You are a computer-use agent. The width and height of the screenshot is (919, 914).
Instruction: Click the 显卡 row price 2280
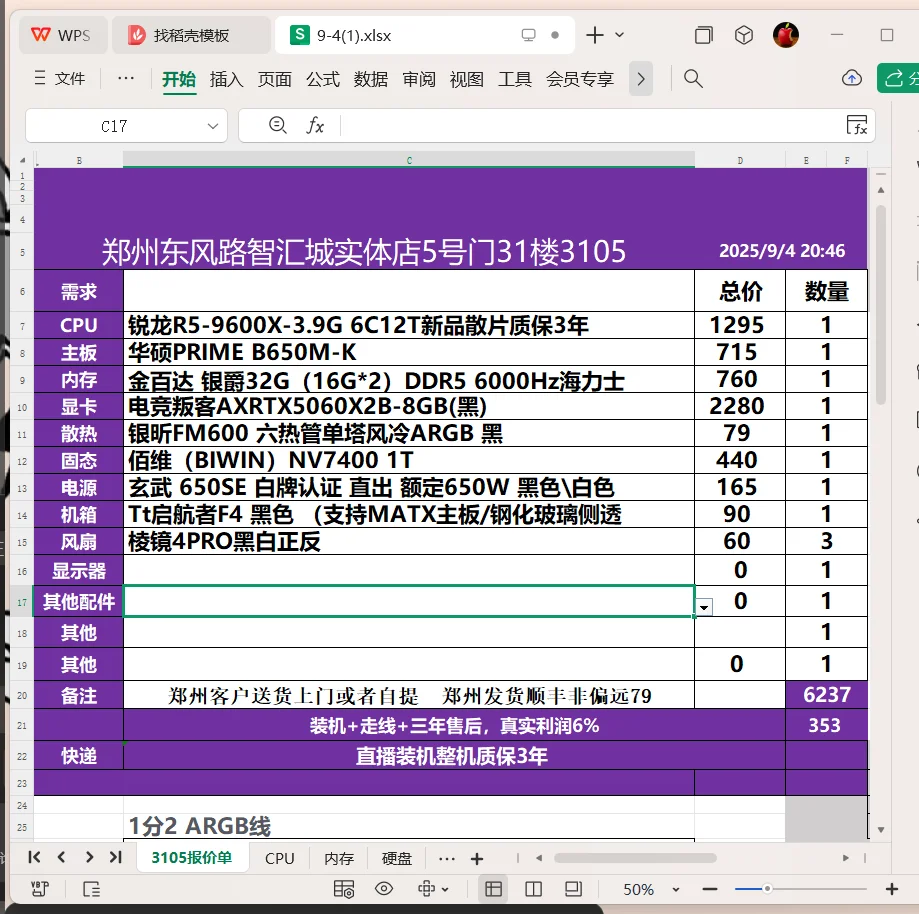click(x=740, y=406)
